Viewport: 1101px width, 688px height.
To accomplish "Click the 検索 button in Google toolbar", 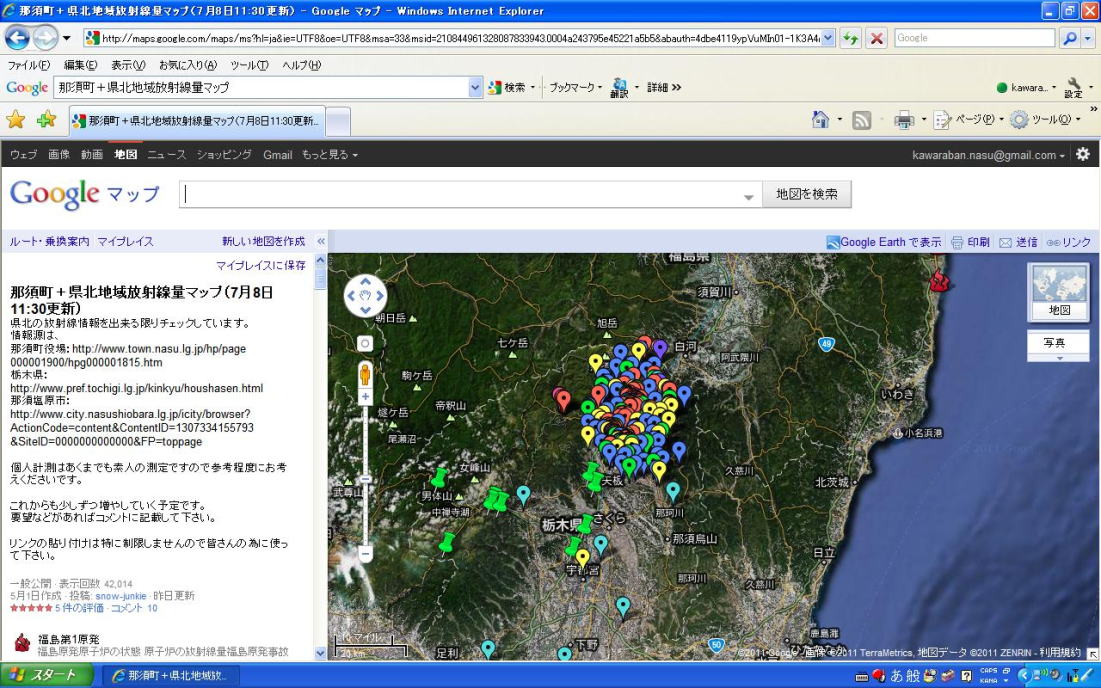I will (x=510, y=88).
